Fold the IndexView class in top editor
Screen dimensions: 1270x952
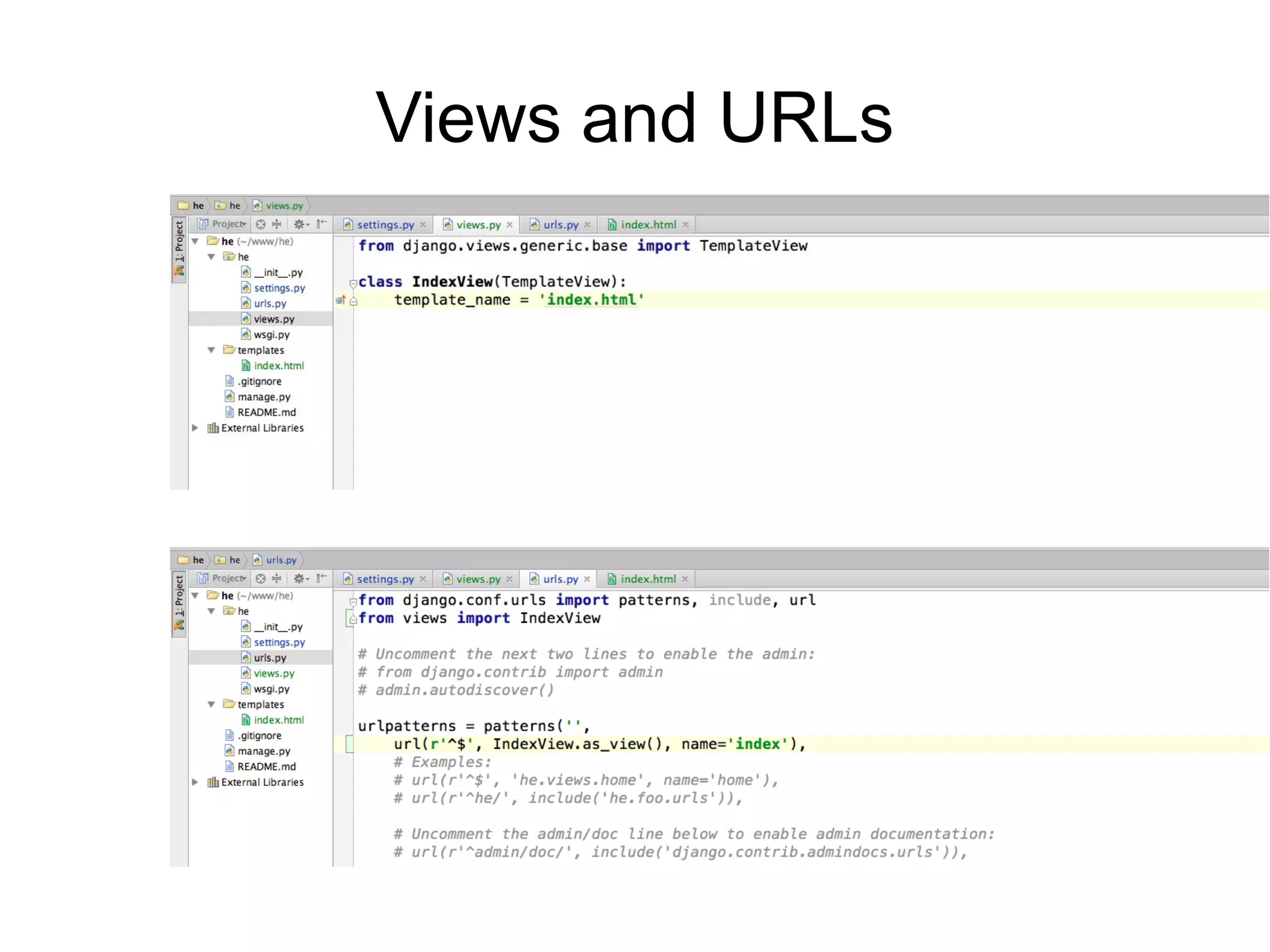353,283
